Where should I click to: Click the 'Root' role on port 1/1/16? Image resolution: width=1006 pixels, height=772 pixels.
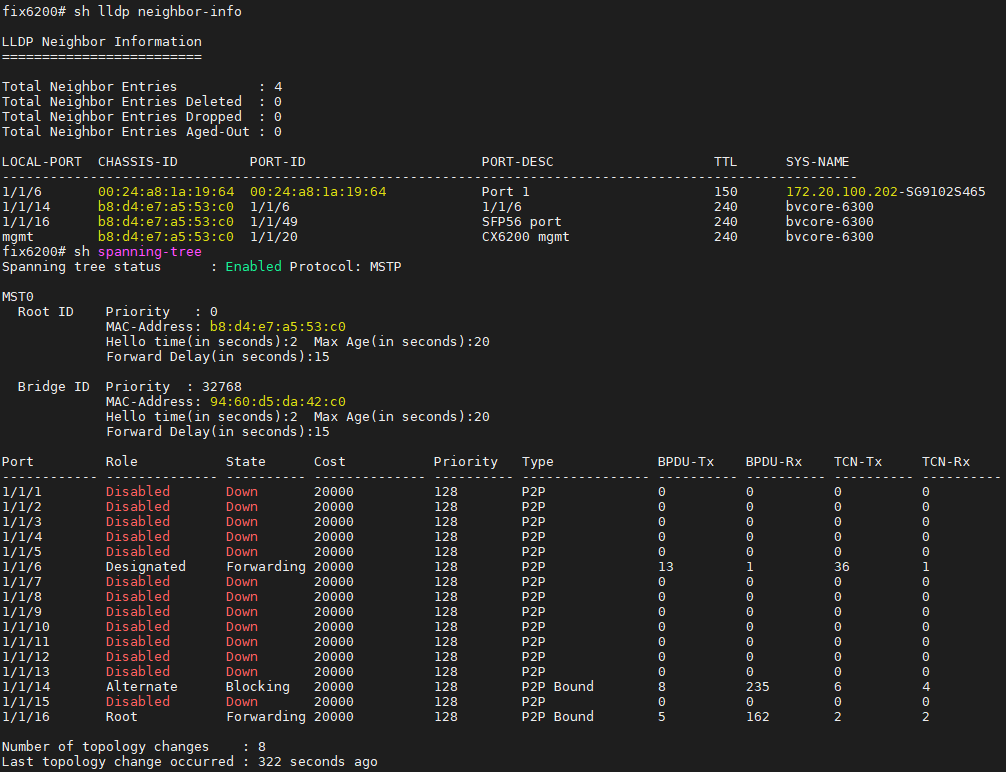coord(120,716)
